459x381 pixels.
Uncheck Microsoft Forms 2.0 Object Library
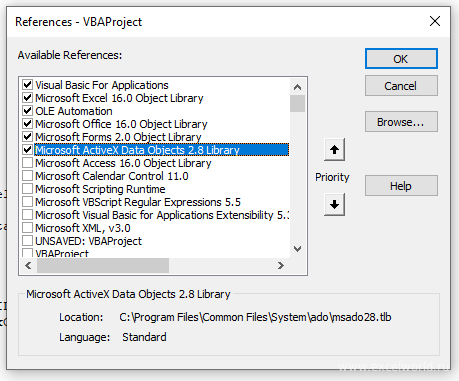coord(27,137)
